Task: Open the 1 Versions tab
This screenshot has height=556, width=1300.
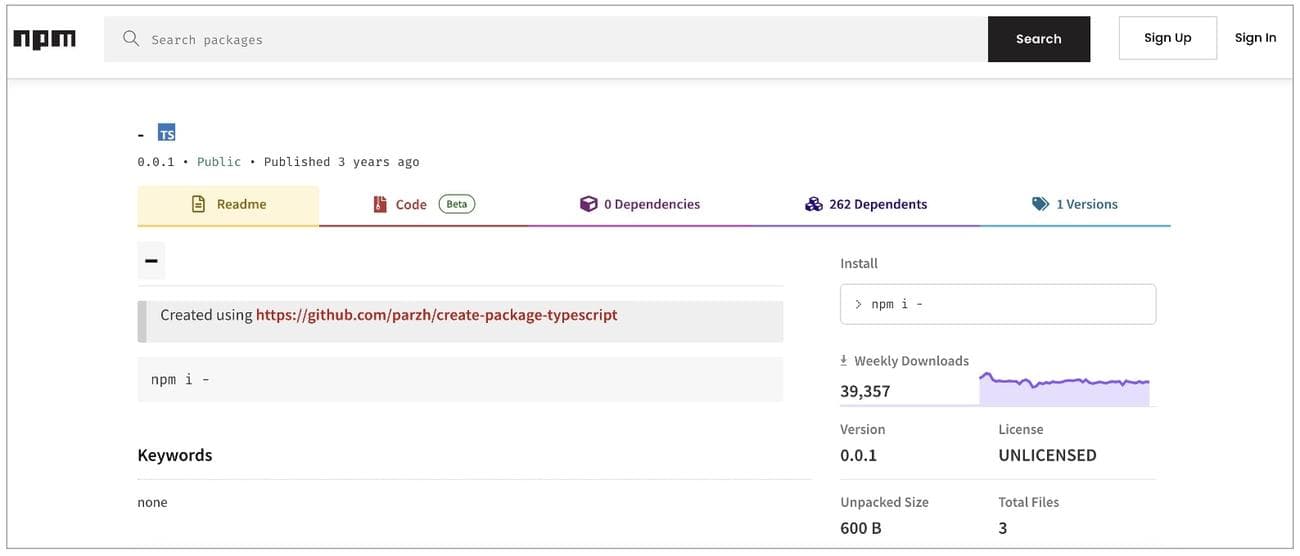Action: point(1075,205)
